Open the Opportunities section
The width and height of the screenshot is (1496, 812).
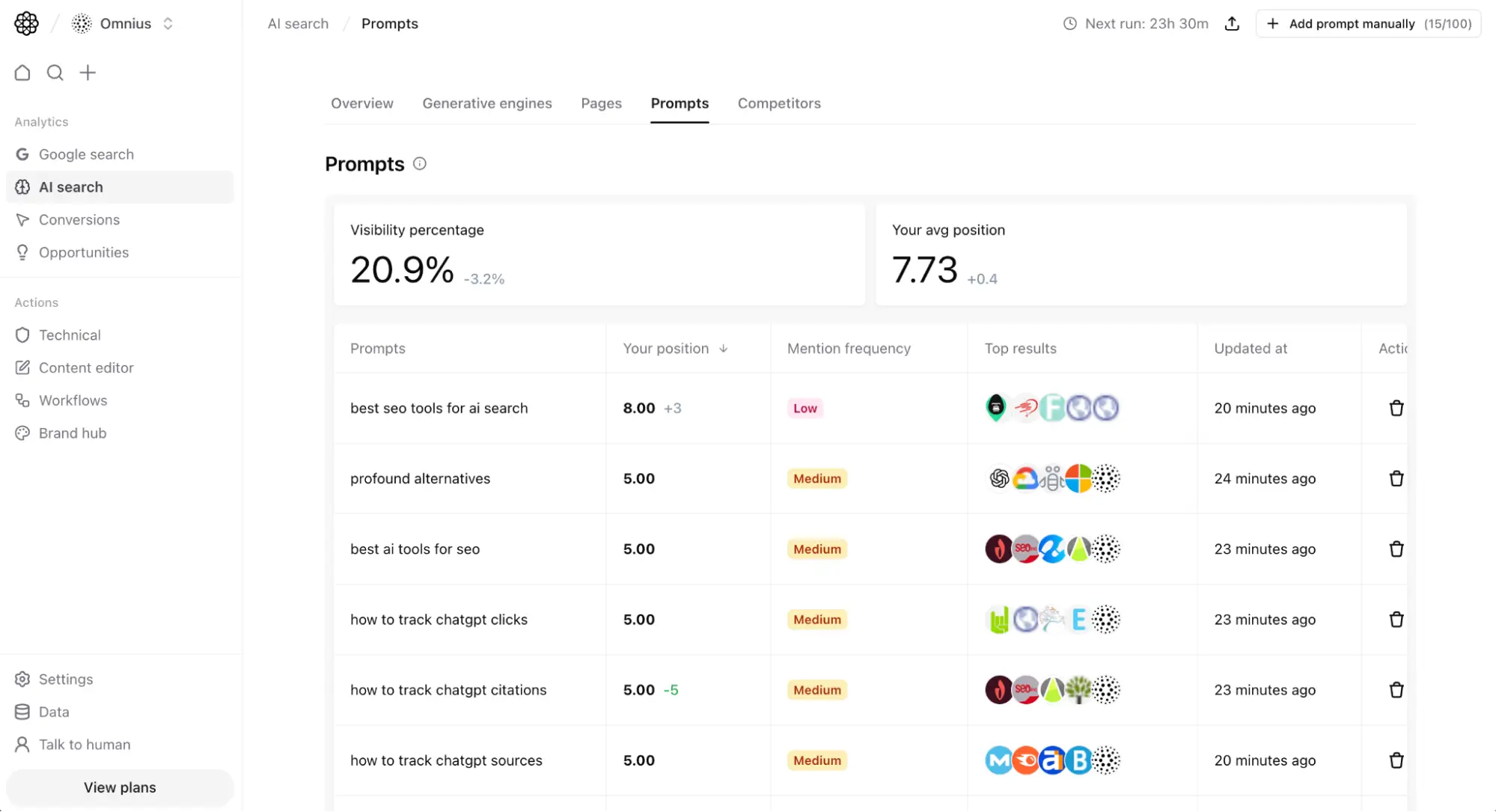pyautogui.click(x=84, y=252)
